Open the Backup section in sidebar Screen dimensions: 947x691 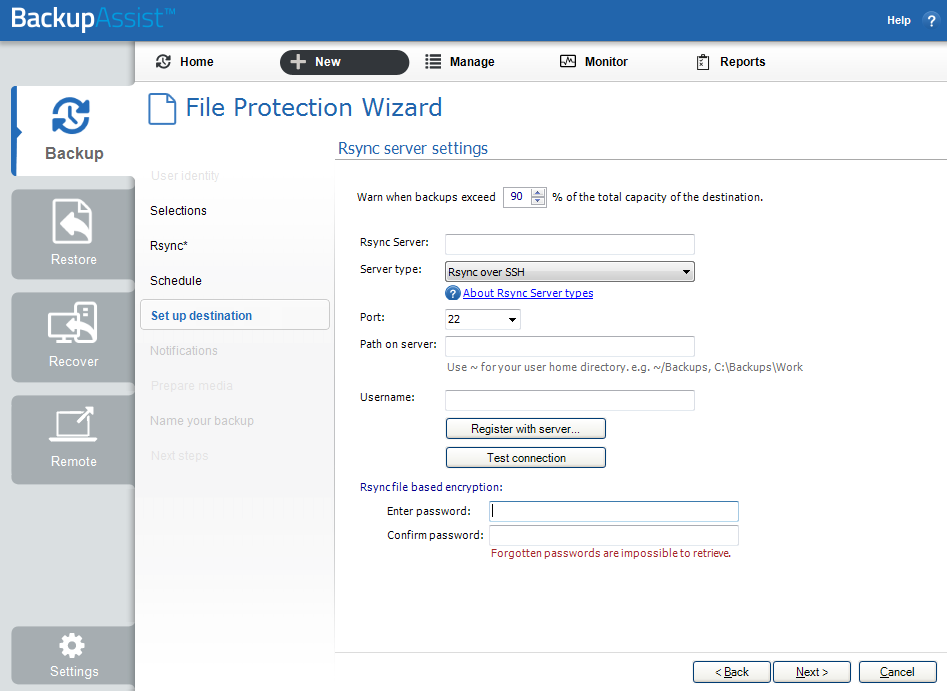73,130
